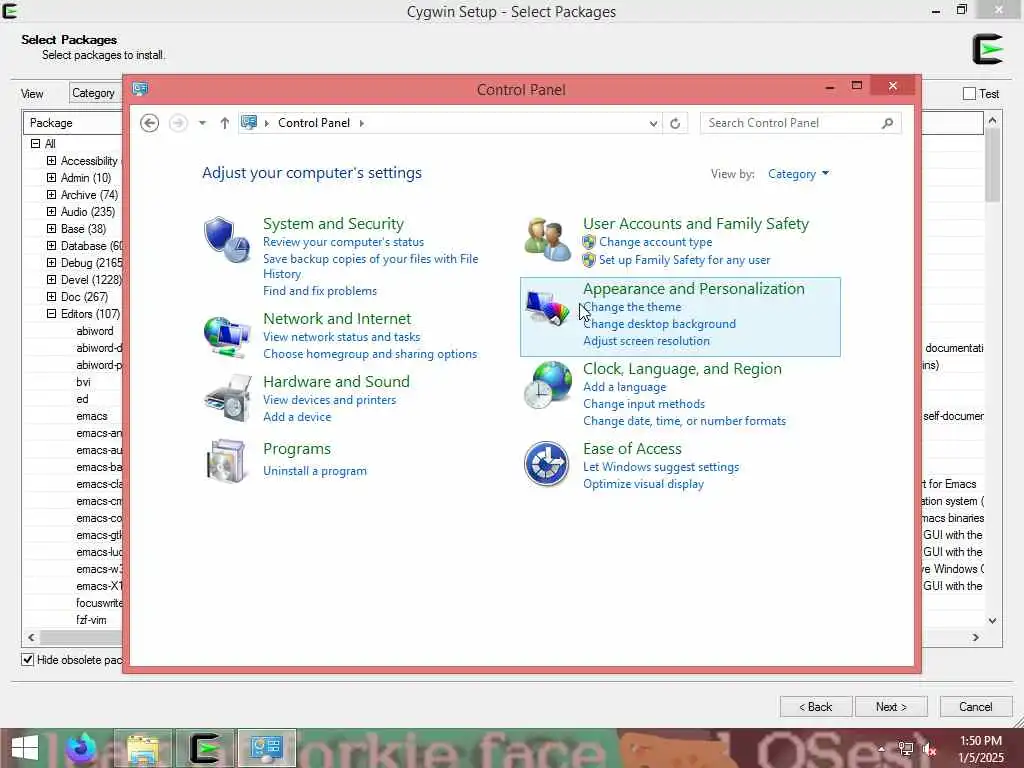Open User Accounts people icon
The height and width of the screenshot is (768, 1024).
547,240
